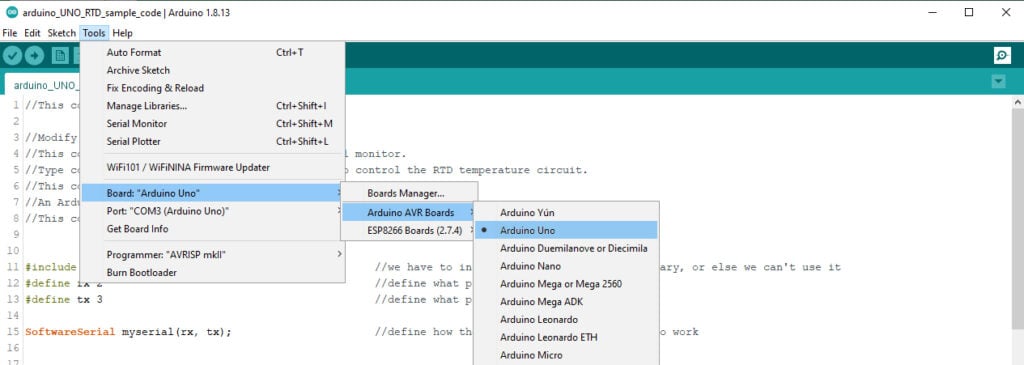
Task: Click the New sketch document icon
Action: pyautogui.click(x=60, y=56)
